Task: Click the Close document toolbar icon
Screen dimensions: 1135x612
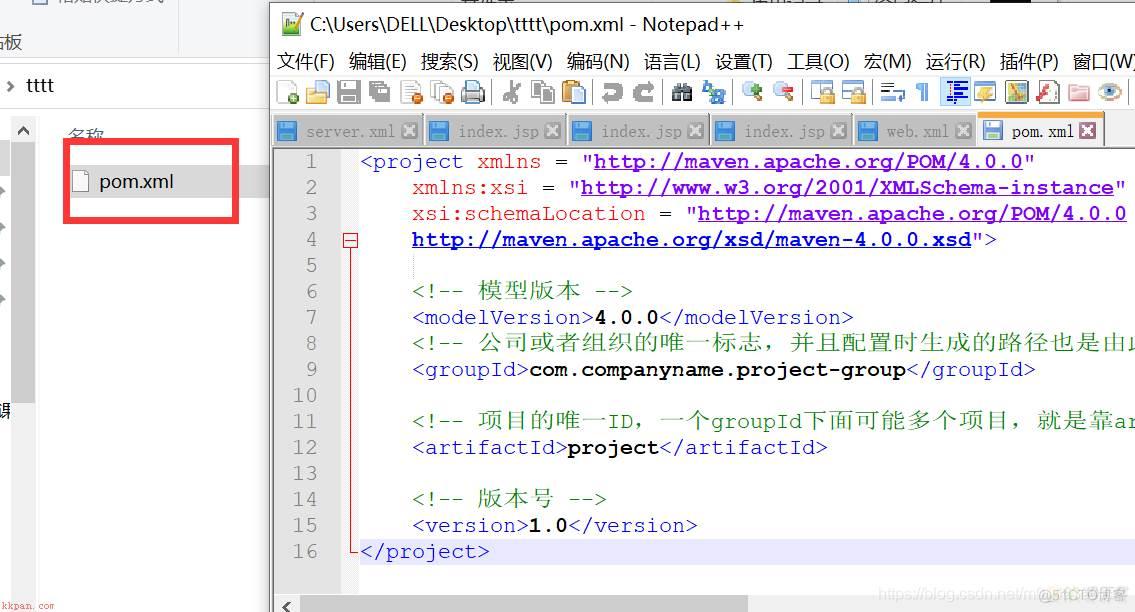Action: tap(411, 92)
